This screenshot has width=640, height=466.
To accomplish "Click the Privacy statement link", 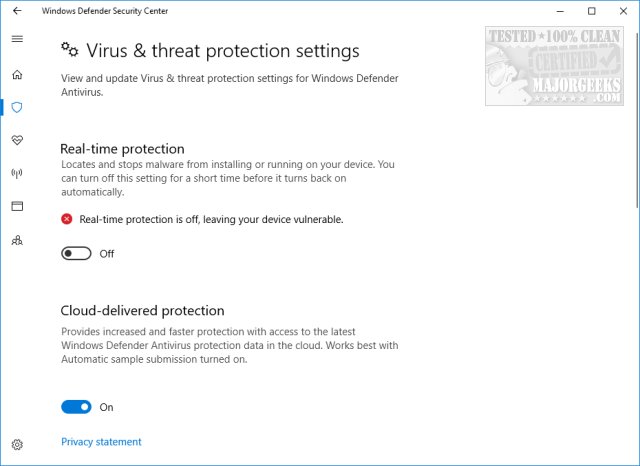I will [x=101, y=442].
